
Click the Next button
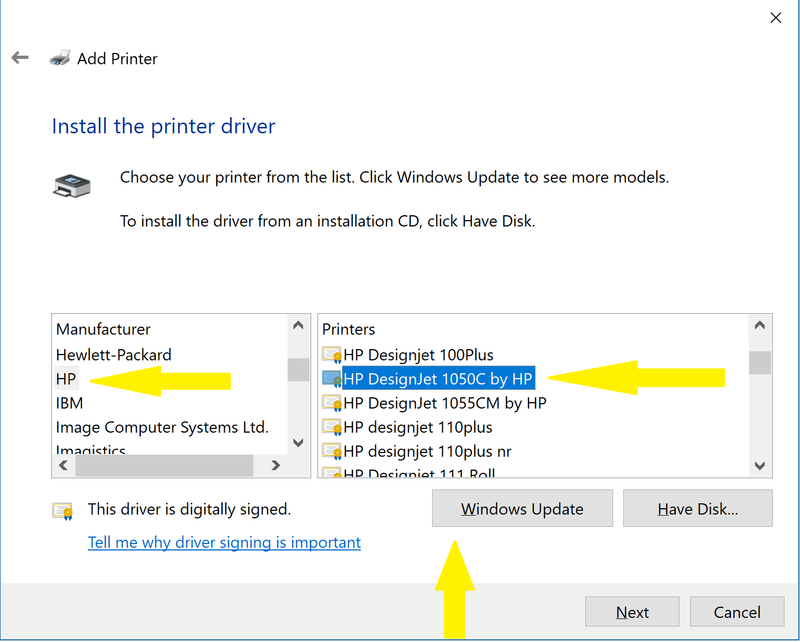632,612
